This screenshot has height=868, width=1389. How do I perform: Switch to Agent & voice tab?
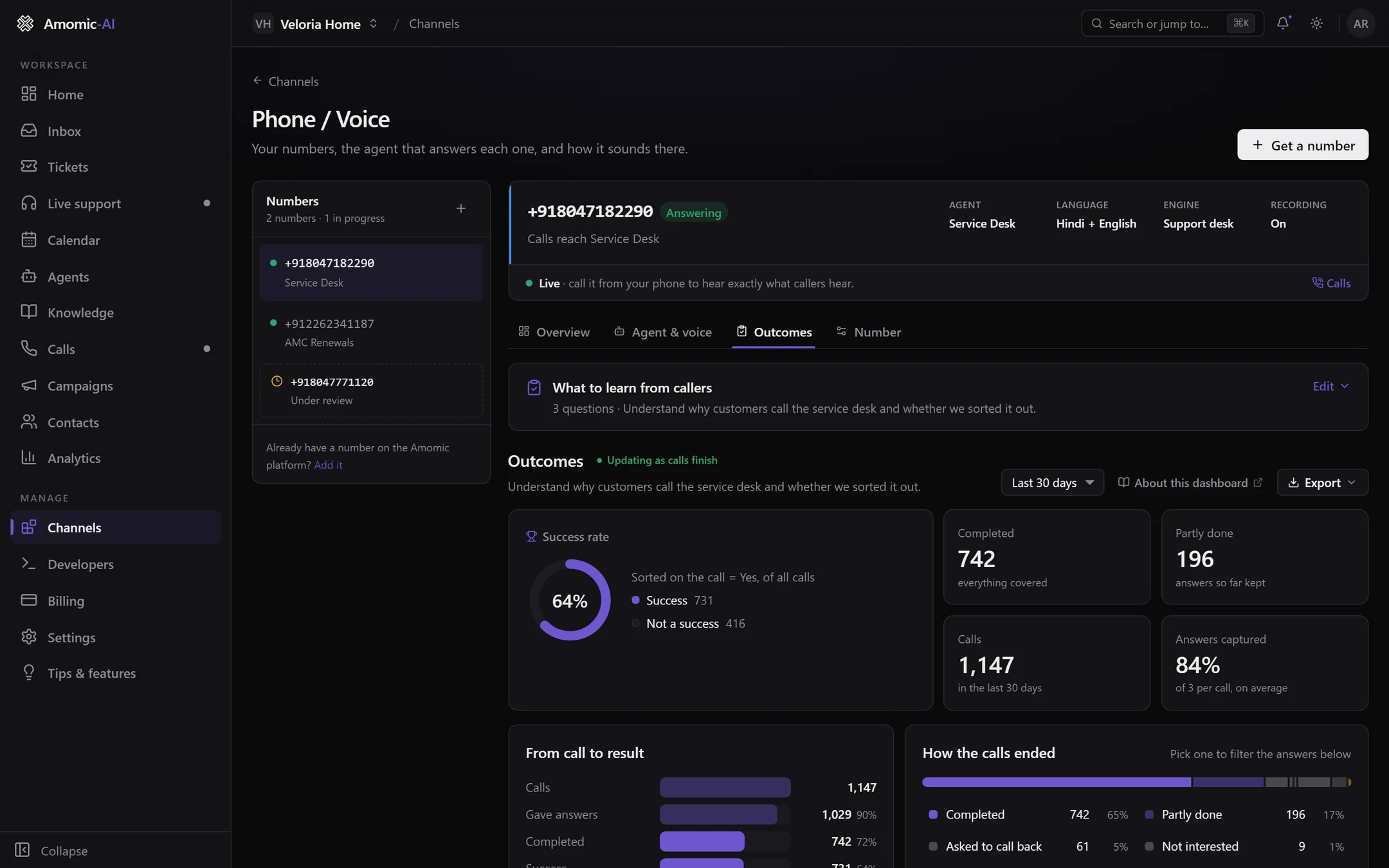click(x=663, y=332)
